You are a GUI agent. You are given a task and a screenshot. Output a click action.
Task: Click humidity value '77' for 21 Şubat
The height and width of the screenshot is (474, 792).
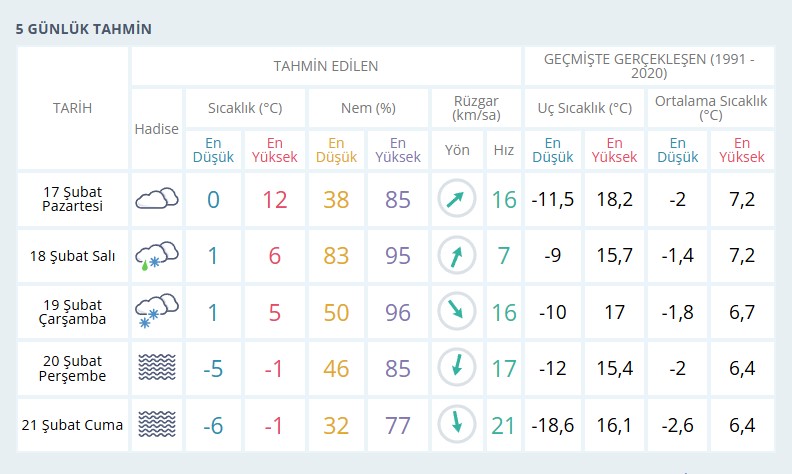point(398,425)
